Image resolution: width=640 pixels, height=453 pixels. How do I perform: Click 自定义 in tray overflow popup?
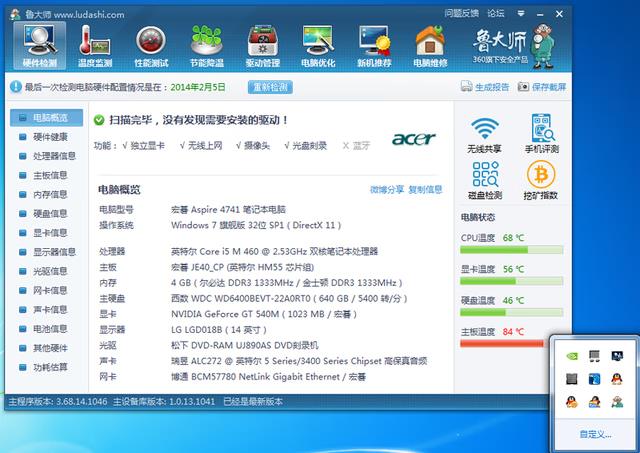click(595, 434)
